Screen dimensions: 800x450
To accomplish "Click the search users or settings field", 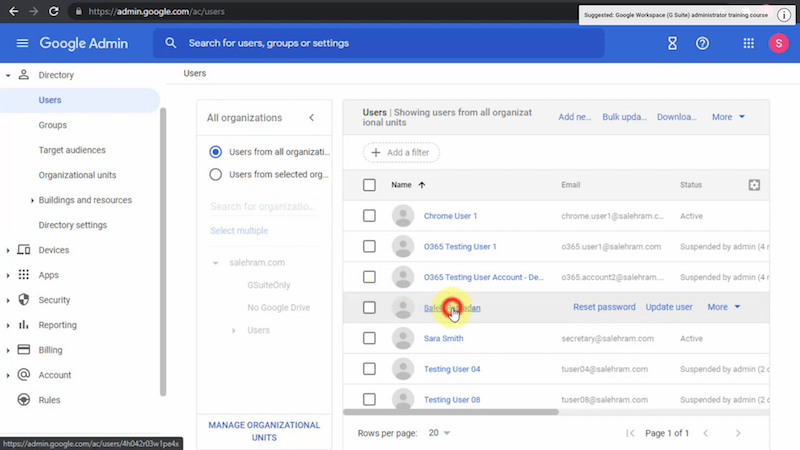I will [x=379, y=43].
